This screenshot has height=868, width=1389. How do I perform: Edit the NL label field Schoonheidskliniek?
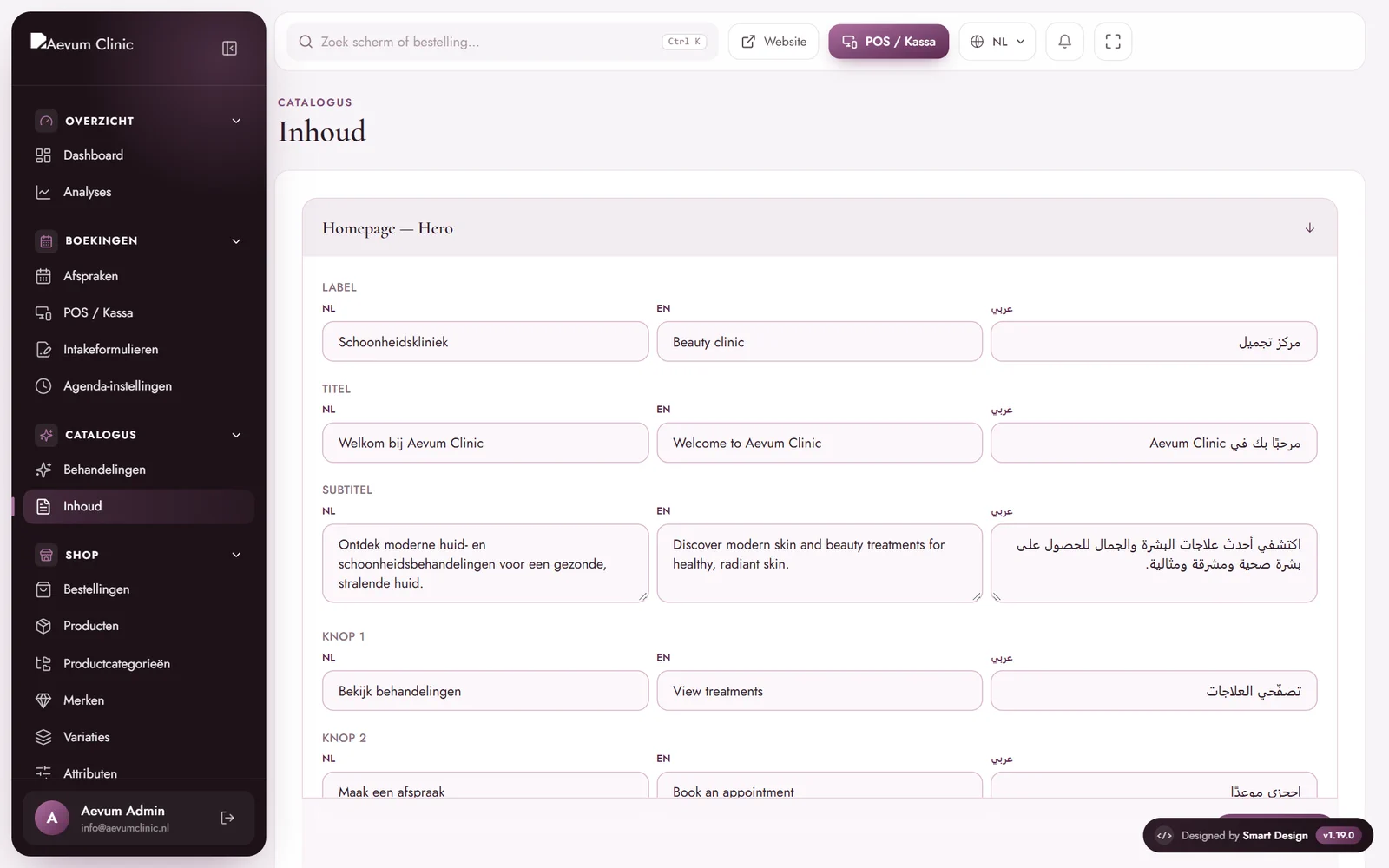click(485, 342)
